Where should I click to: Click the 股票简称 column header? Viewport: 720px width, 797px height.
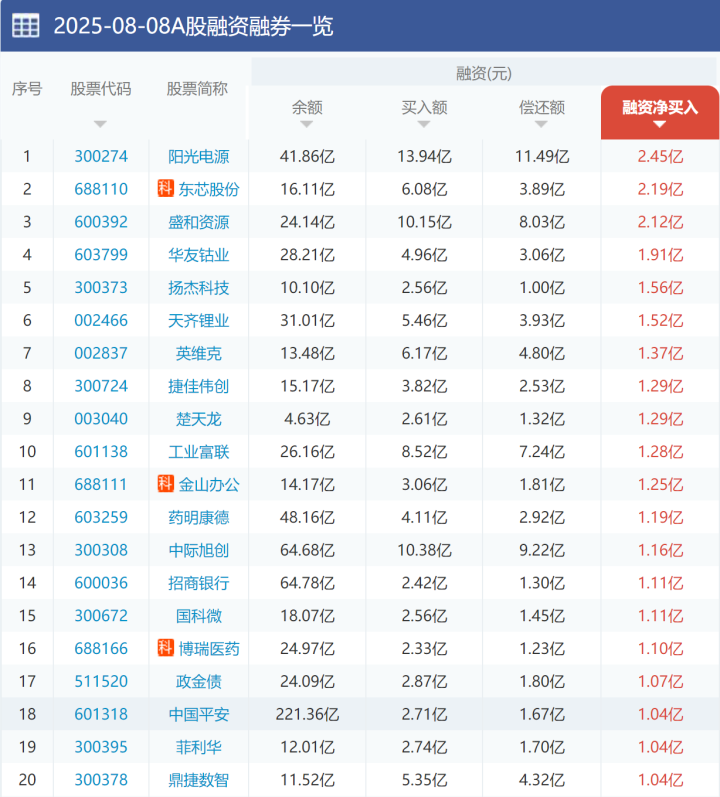click(x=197, y=89)
